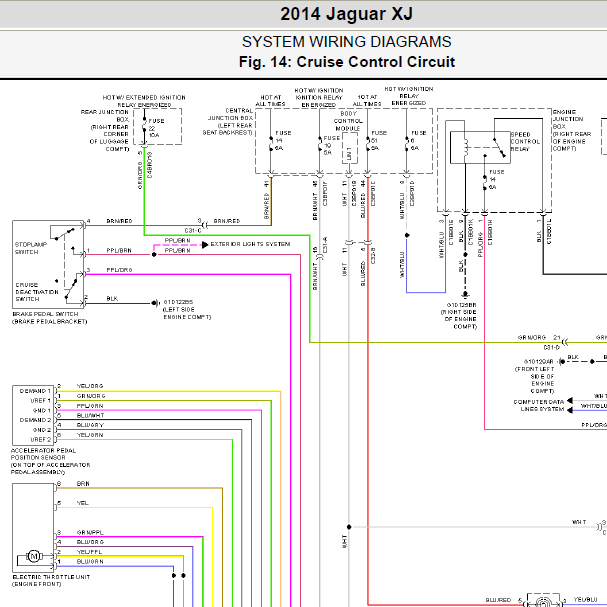This screenshot has height=607, width=607.
Task: Click the 'SPEED CONTROL RELAY' label
Action: (525, 142)
